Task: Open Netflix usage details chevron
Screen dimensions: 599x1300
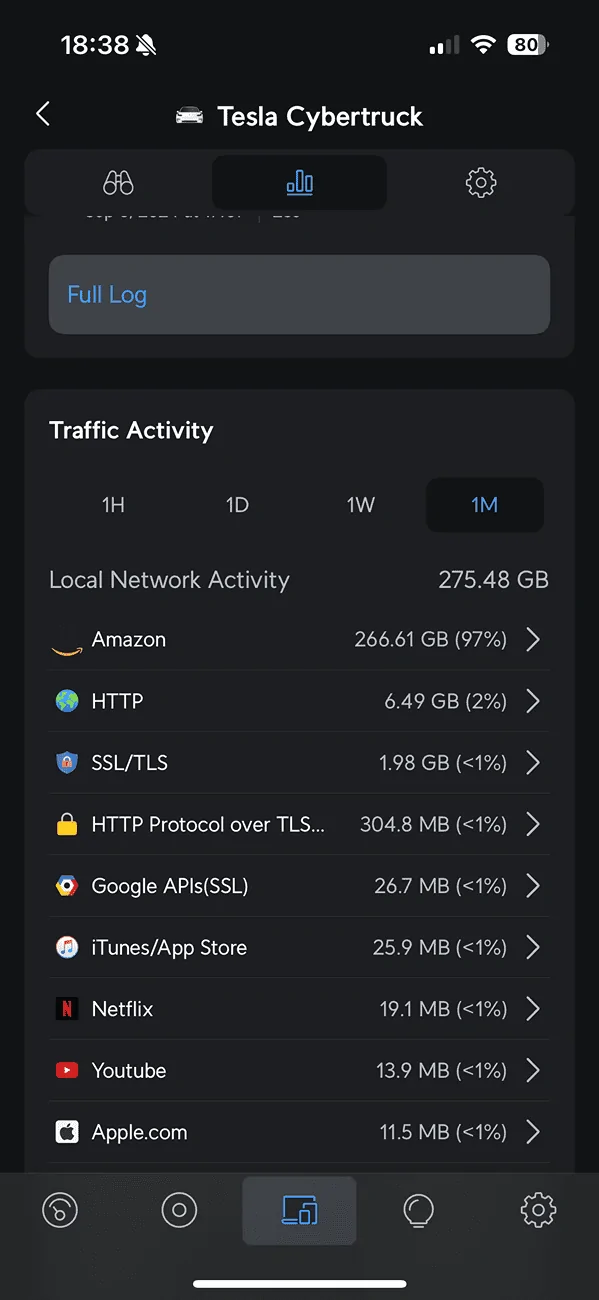Action: point(533,1009)
